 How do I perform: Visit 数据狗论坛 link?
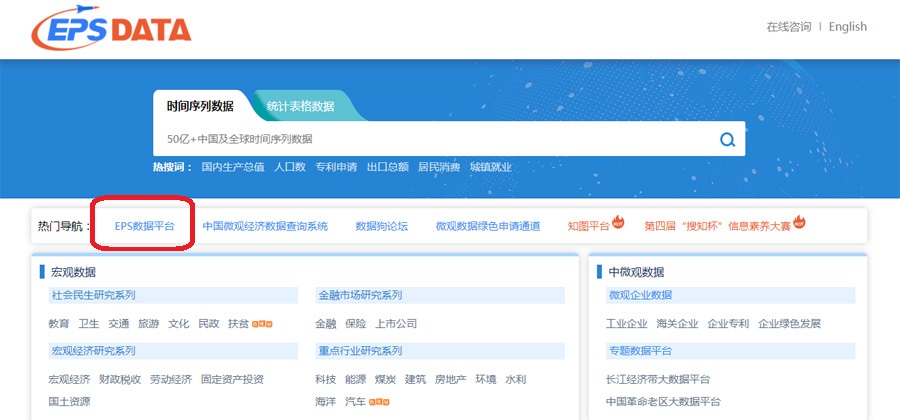point(382,226)
